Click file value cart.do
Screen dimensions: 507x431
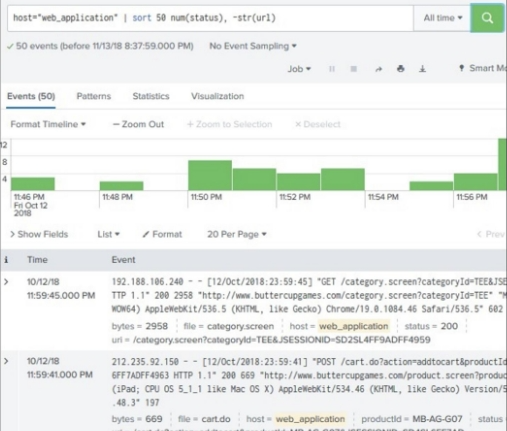coord(216,419)
